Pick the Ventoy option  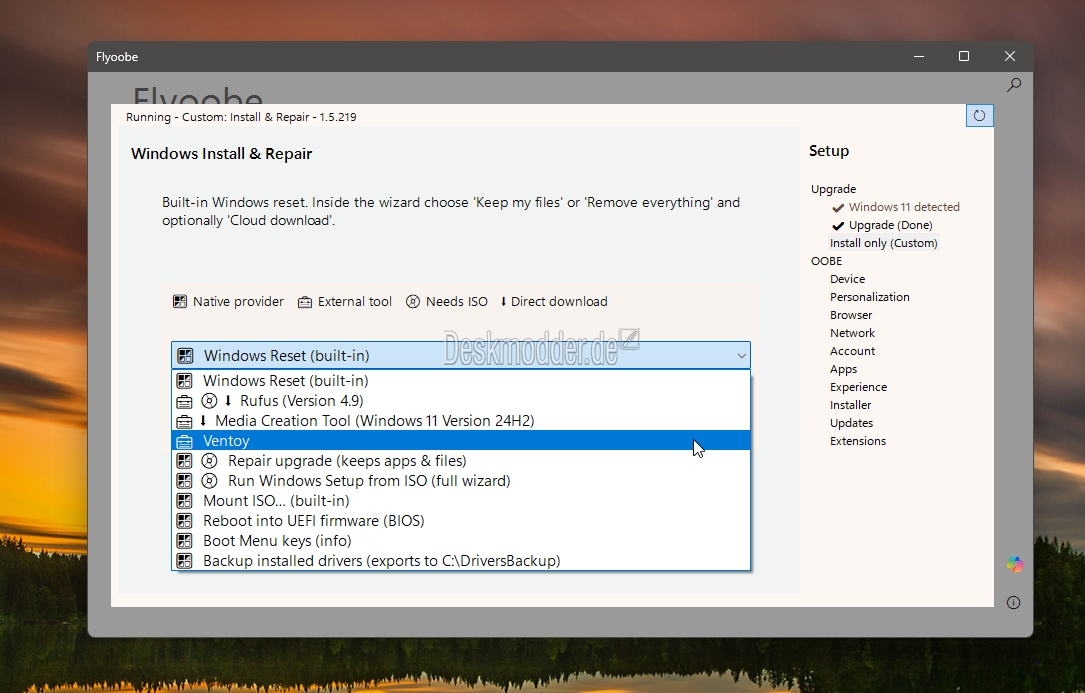tap(461, 441)
